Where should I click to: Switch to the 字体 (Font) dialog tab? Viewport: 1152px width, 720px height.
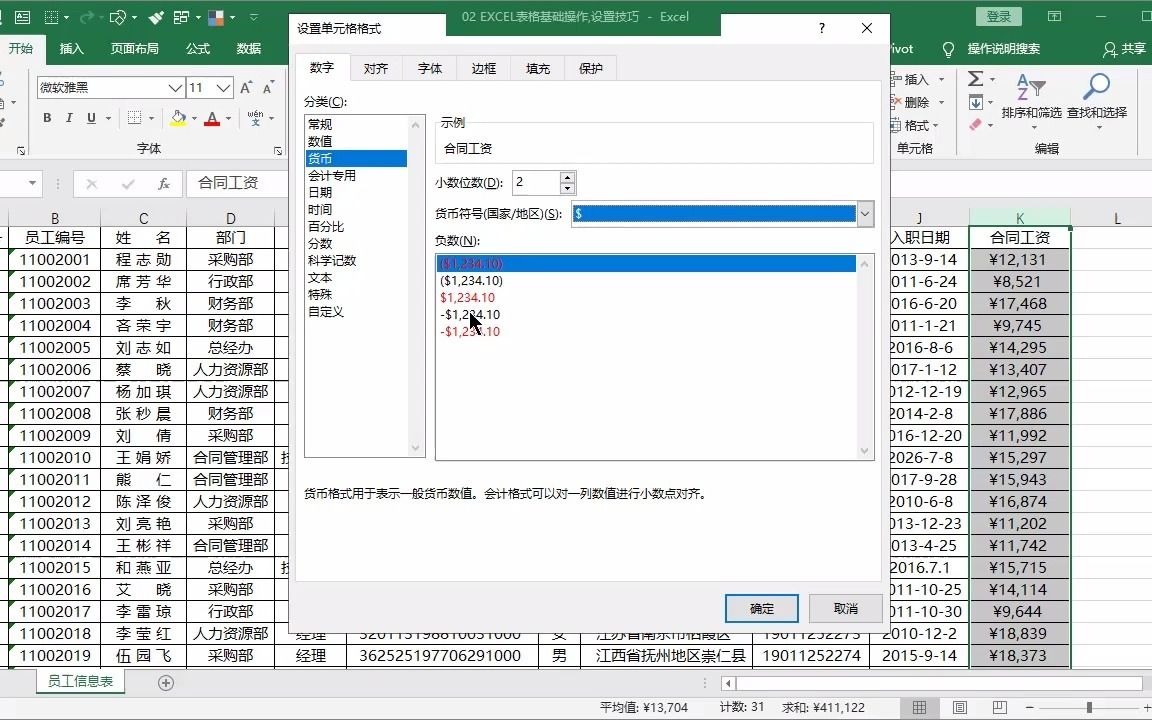(430, 68)
